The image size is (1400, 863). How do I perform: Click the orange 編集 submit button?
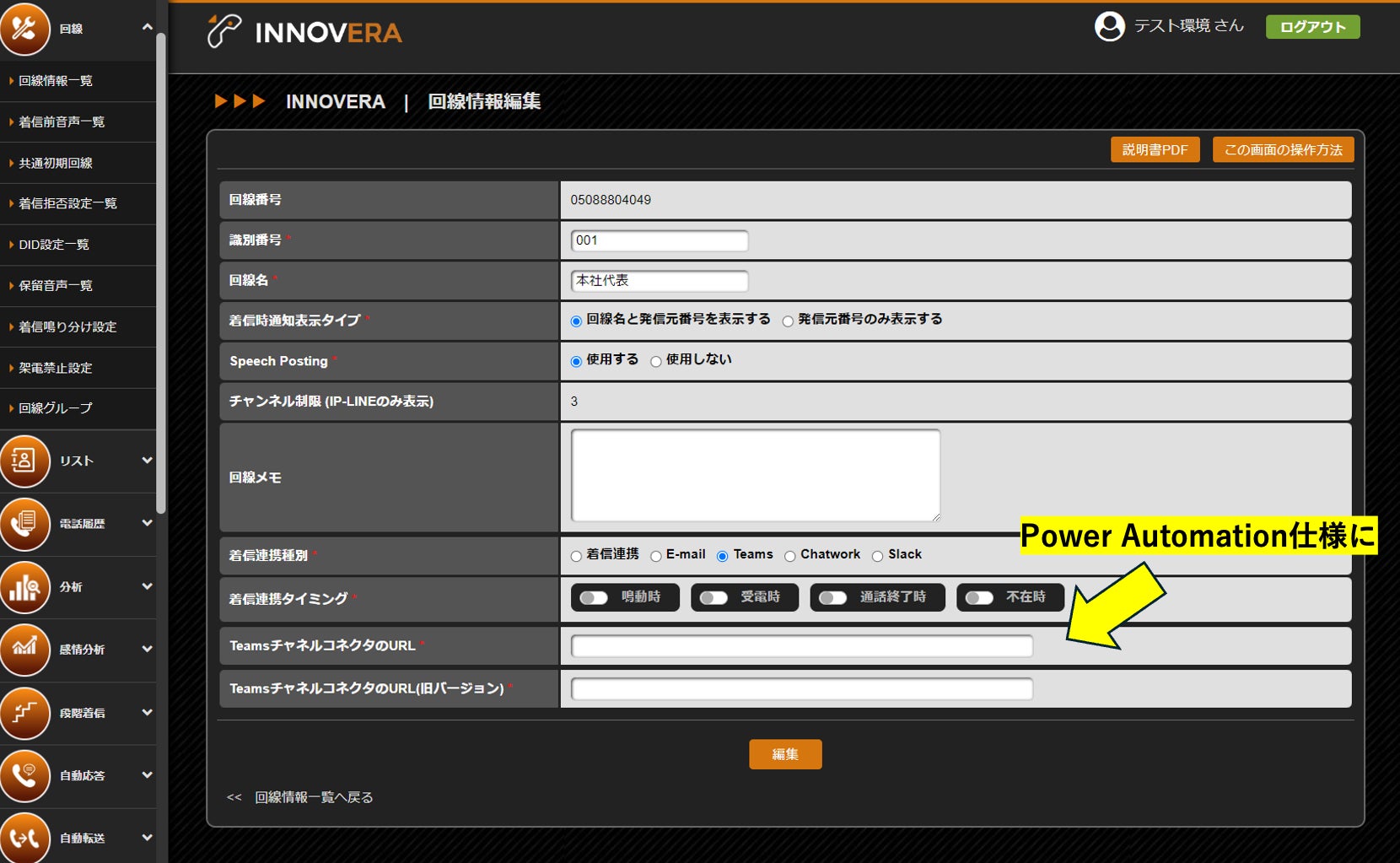(785, 754)
